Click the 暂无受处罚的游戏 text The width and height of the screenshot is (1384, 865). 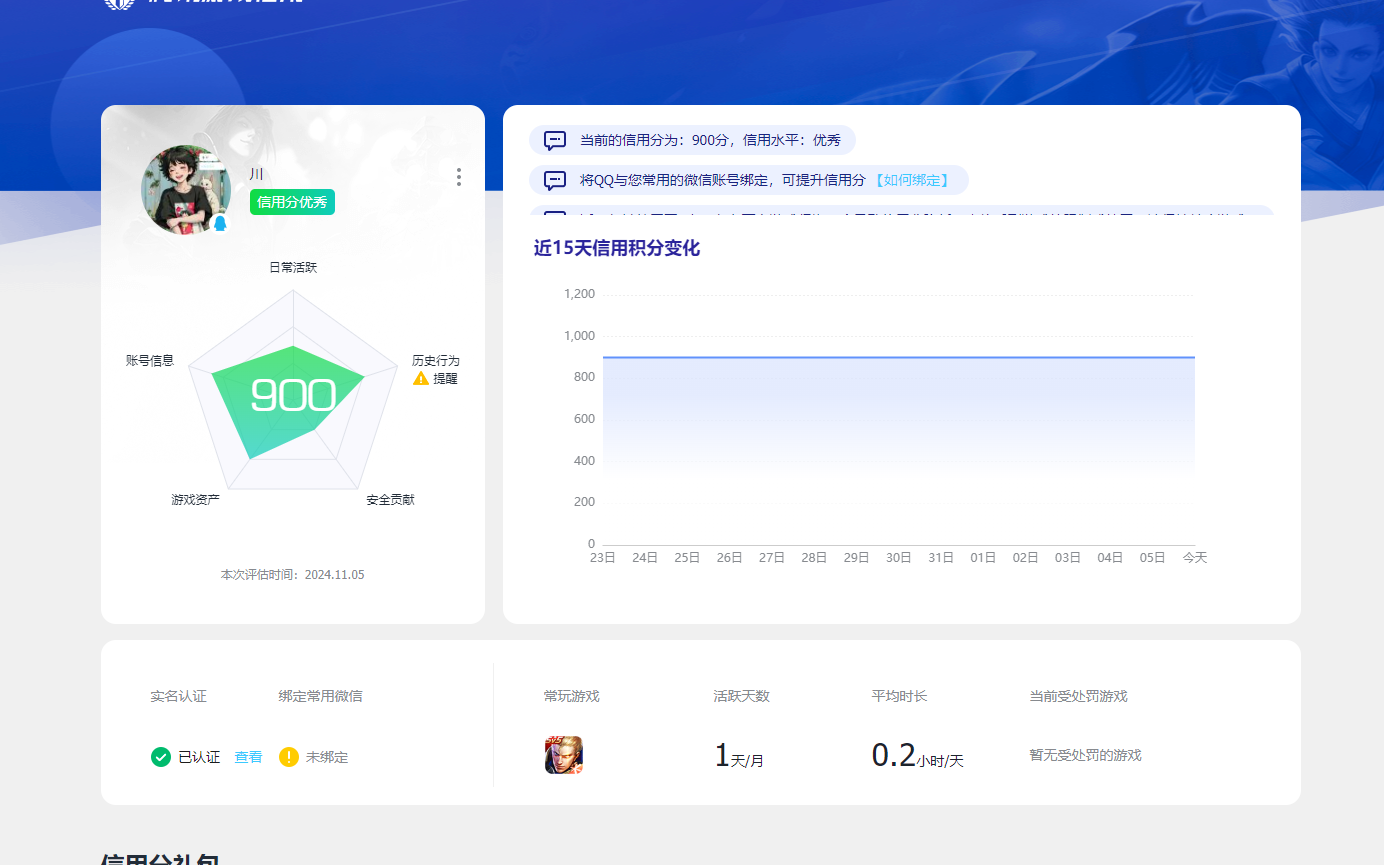pyautogui.click(x=1085, y=755)
